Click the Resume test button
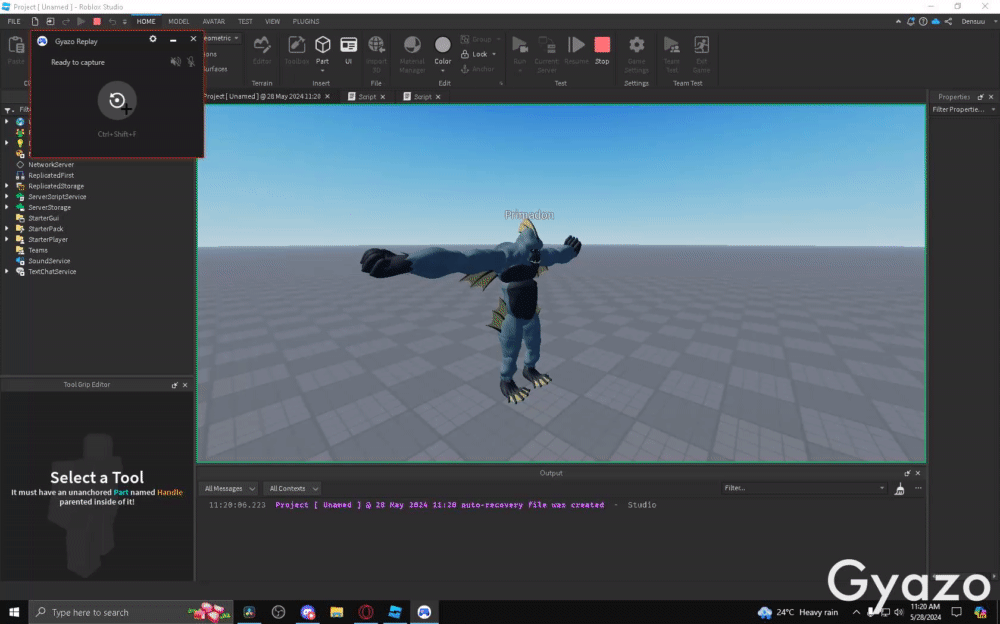 click(x=576, y=50)
